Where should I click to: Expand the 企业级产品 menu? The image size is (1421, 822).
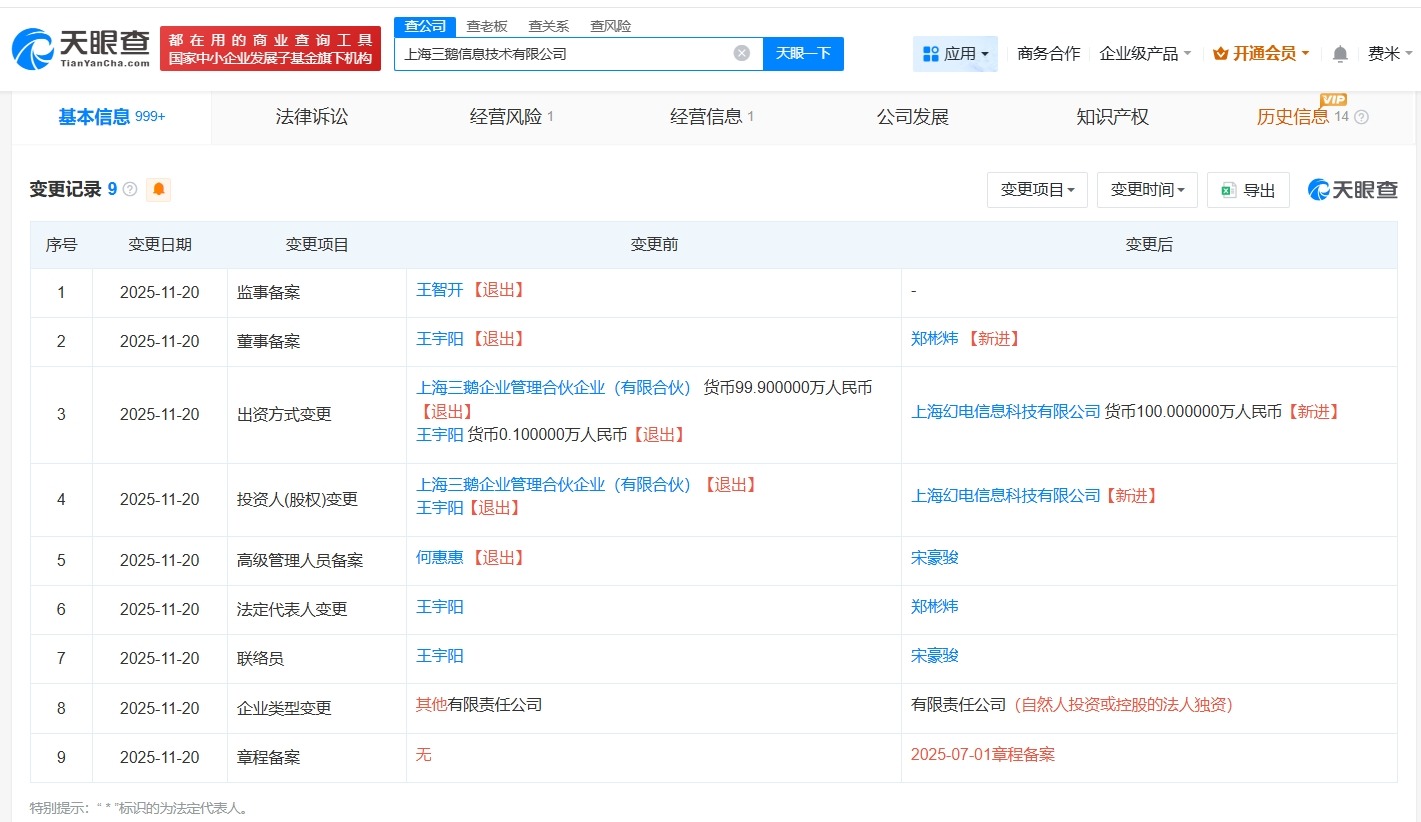tap(1139, 54)
